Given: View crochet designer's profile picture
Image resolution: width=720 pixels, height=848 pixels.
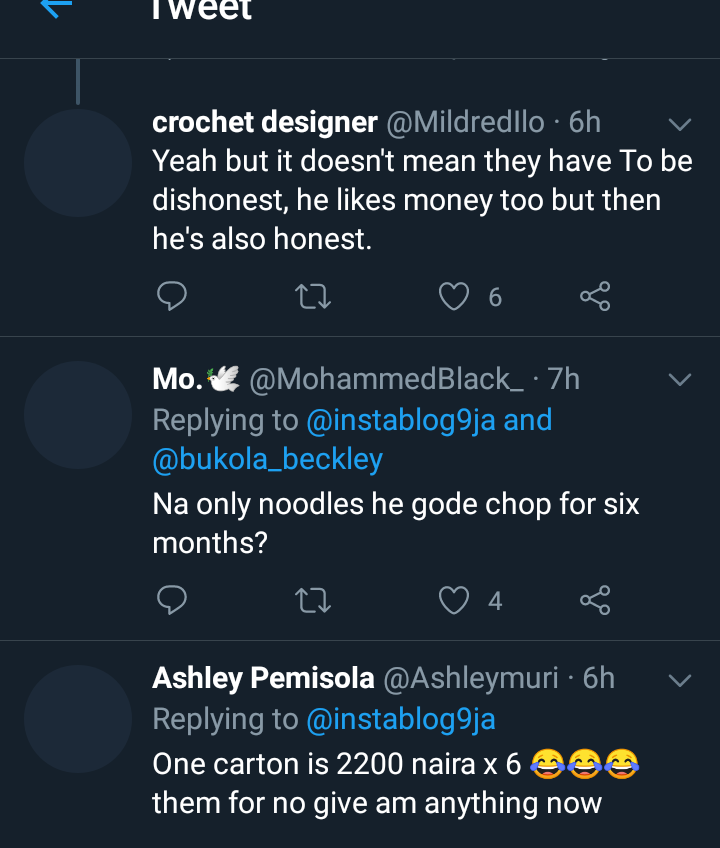Looking at the screenshot, I should pos(78,163).
